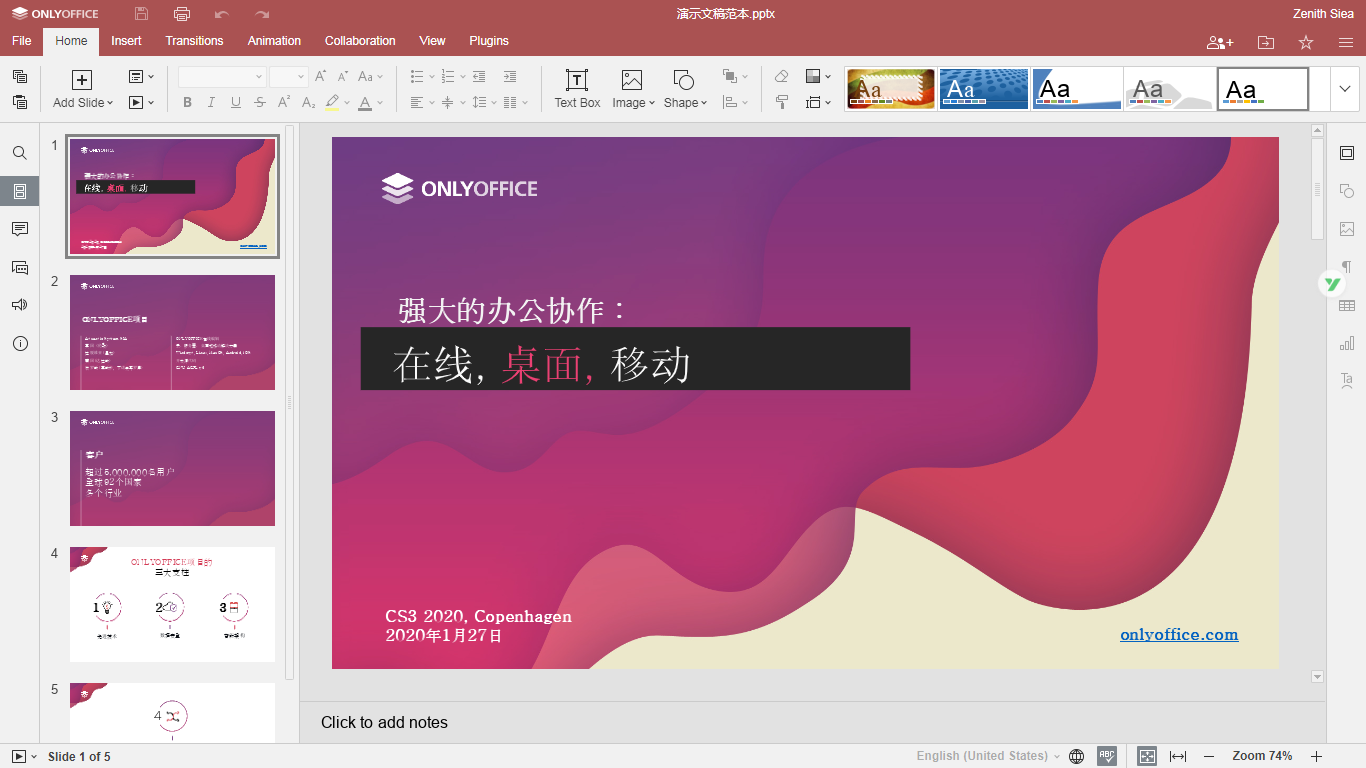This screenshot has width=1366, height=768.
Task: Undo the last action
Action: [x=222, y=14]
